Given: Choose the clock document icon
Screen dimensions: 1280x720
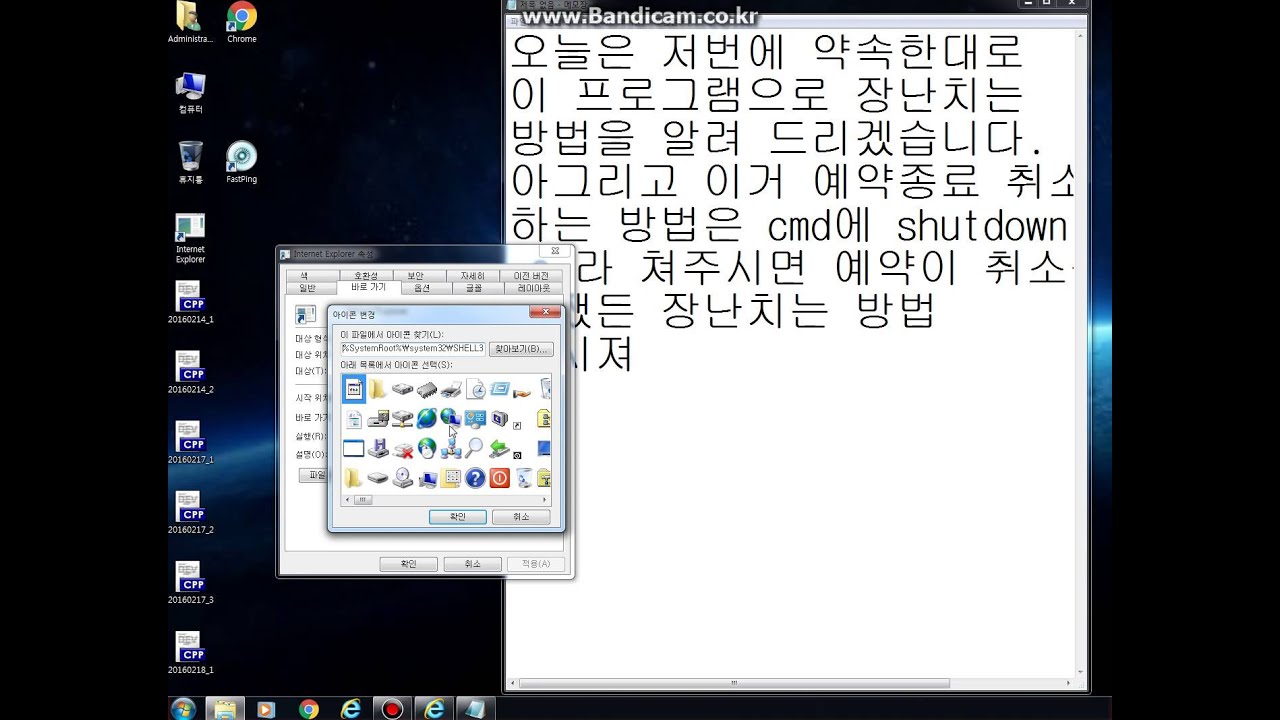Looking at the screenshot, I should coord(476,389).
